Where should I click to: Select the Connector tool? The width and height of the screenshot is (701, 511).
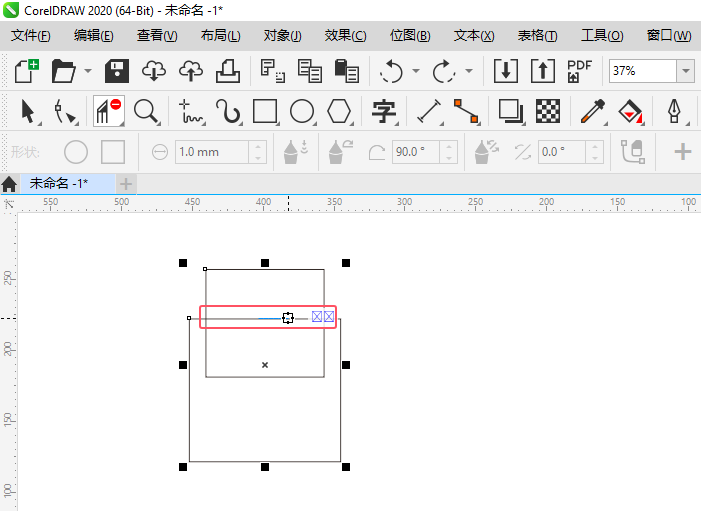point(466,111)
